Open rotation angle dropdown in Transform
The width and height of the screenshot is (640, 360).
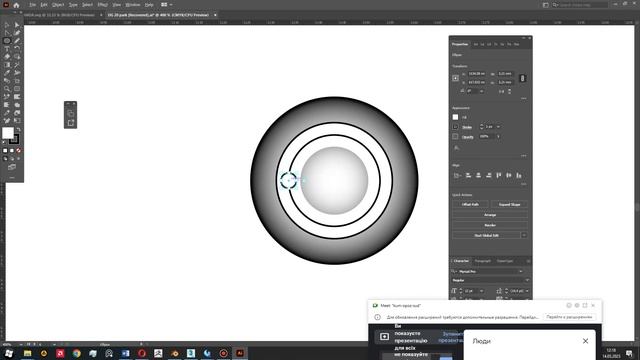[x=482, y=91]
